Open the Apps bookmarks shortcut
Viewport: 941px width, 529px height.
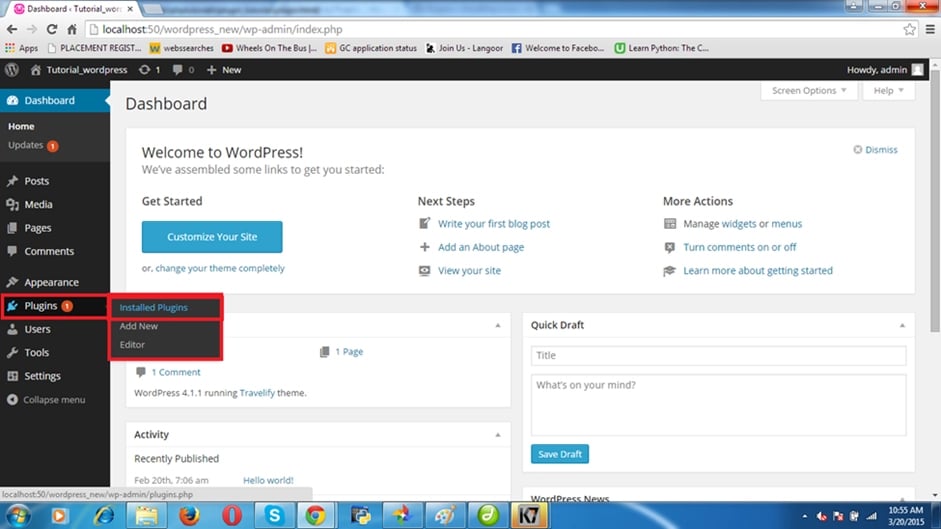pos(21,48)
